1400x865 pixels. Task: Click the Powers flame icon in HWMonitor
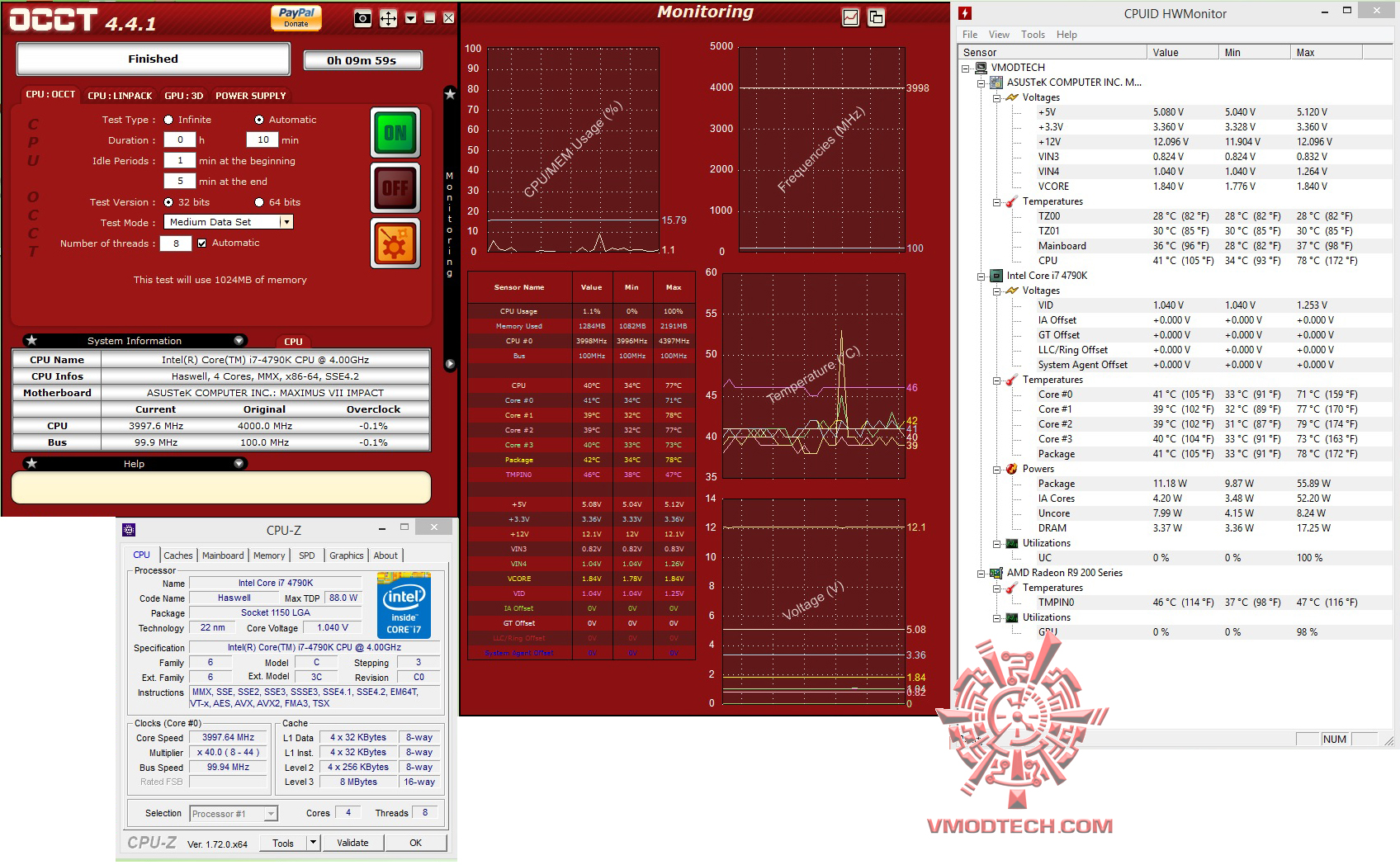(1011, 469)
